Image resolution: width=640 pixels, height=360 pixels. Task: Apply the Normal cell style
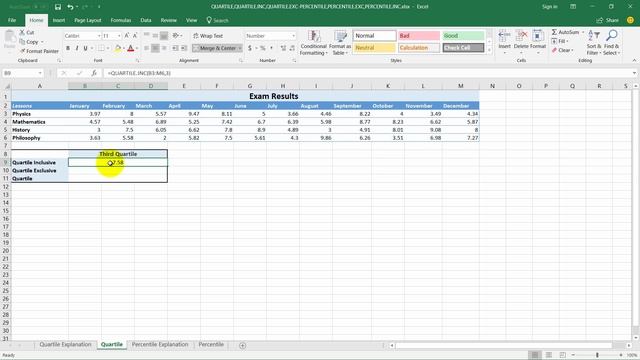click(x=374, y=36)
